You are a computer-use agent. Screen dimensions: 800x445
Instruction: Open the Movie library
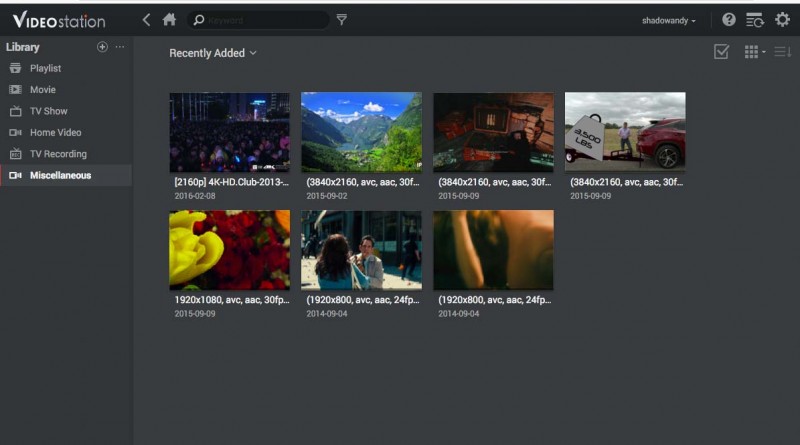42,90
